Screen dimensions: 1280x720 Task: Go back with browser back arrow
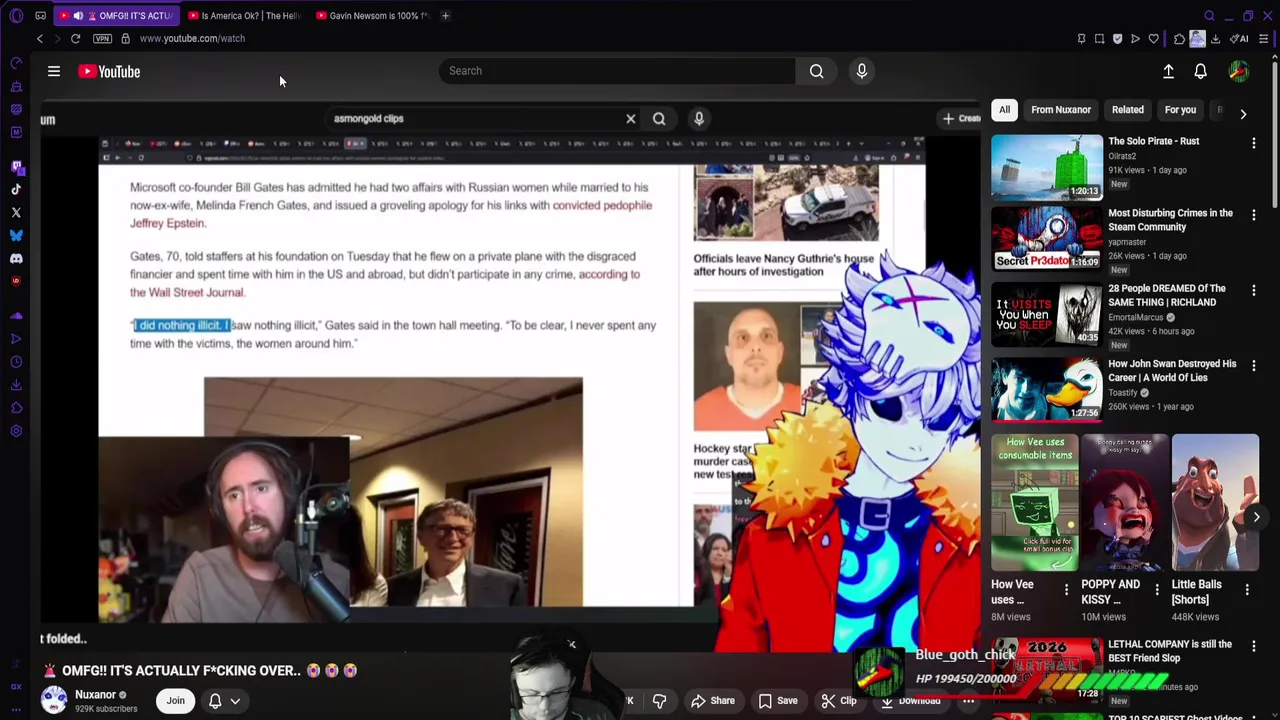[x=39, y=38]
